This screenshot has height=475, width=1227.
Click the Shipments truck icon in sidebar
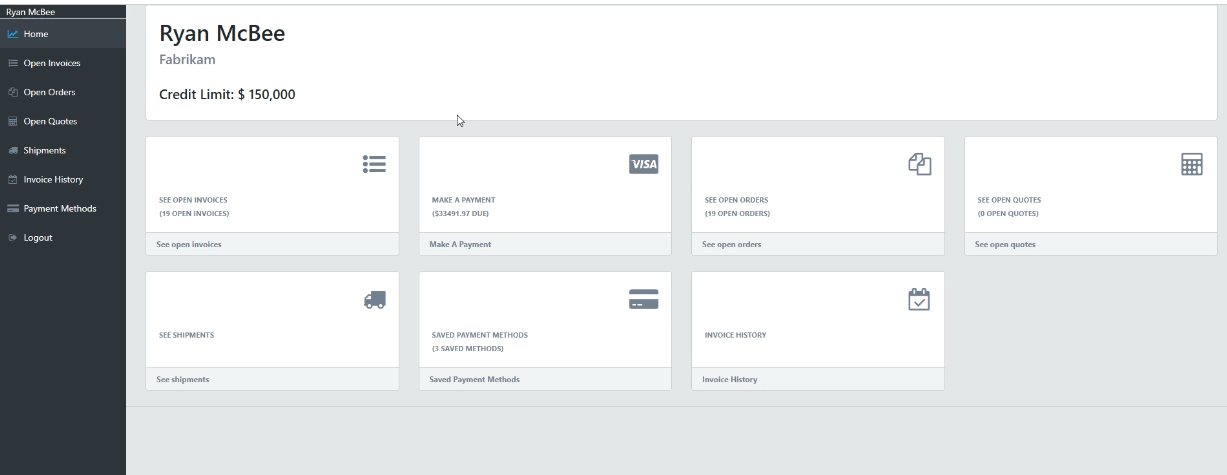13,150
